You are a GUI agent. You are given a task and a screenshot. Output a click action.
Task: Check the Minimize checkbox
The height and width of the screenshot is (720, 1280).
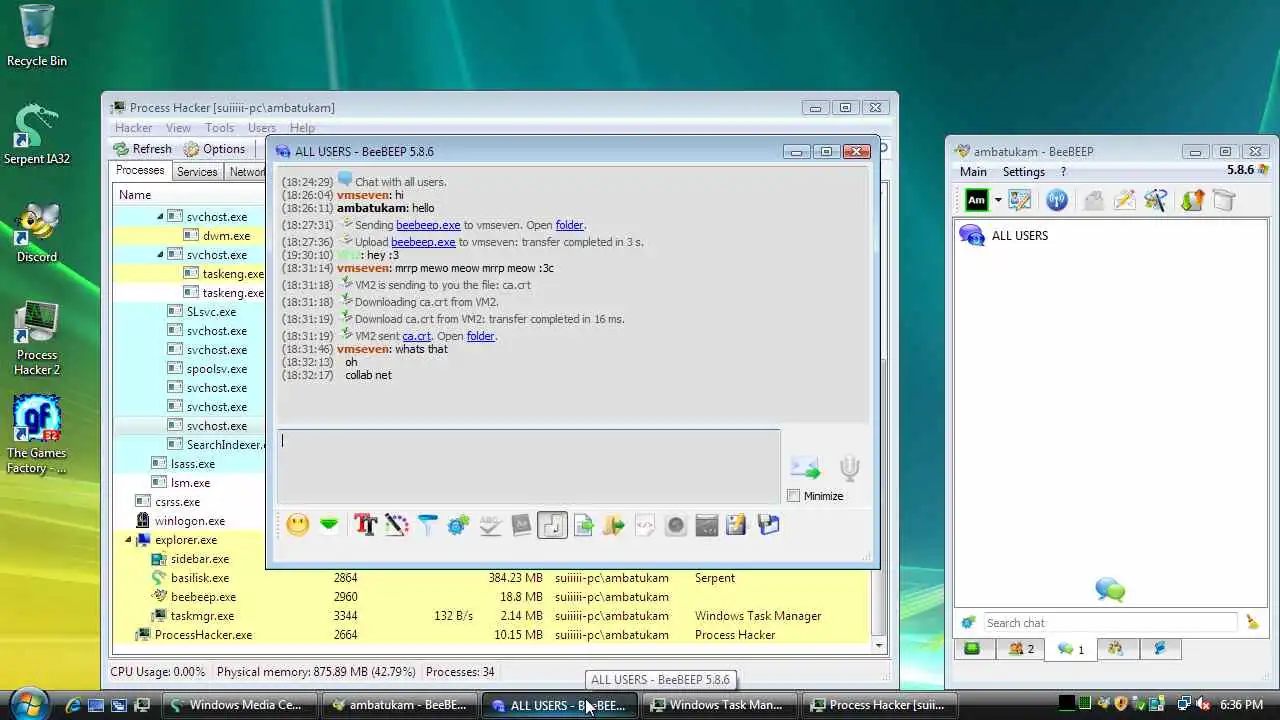pyautogui.click(x=794, y=496)
